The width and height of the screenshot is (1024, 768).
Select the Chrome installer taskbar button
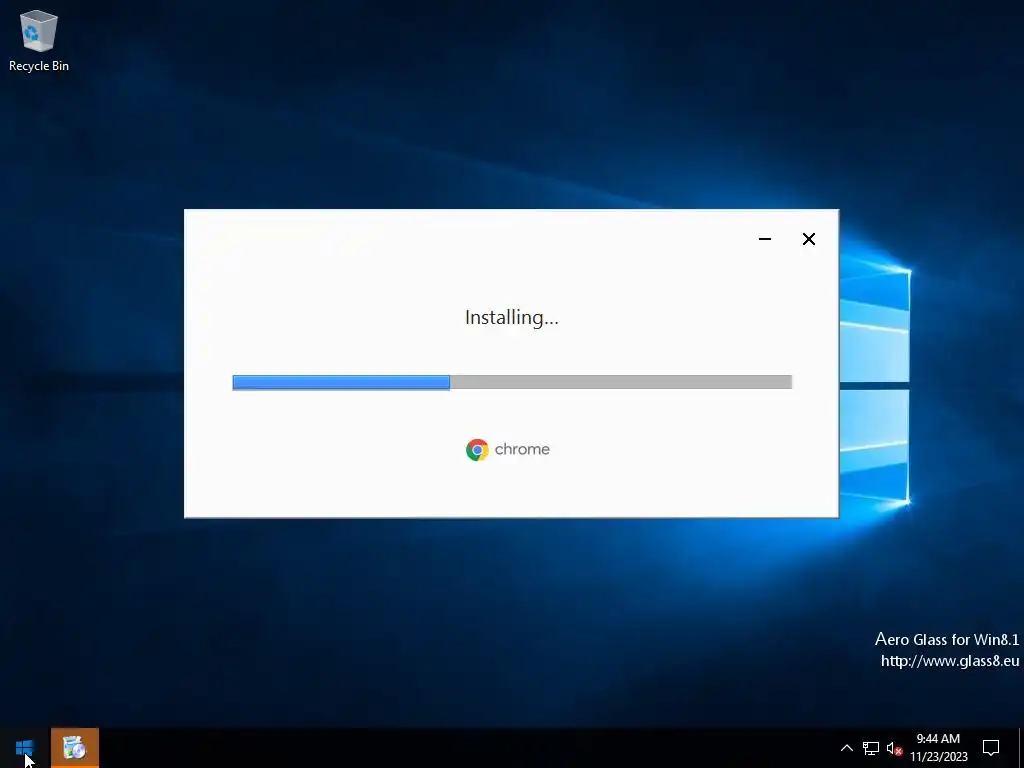[x=74, y=748]
